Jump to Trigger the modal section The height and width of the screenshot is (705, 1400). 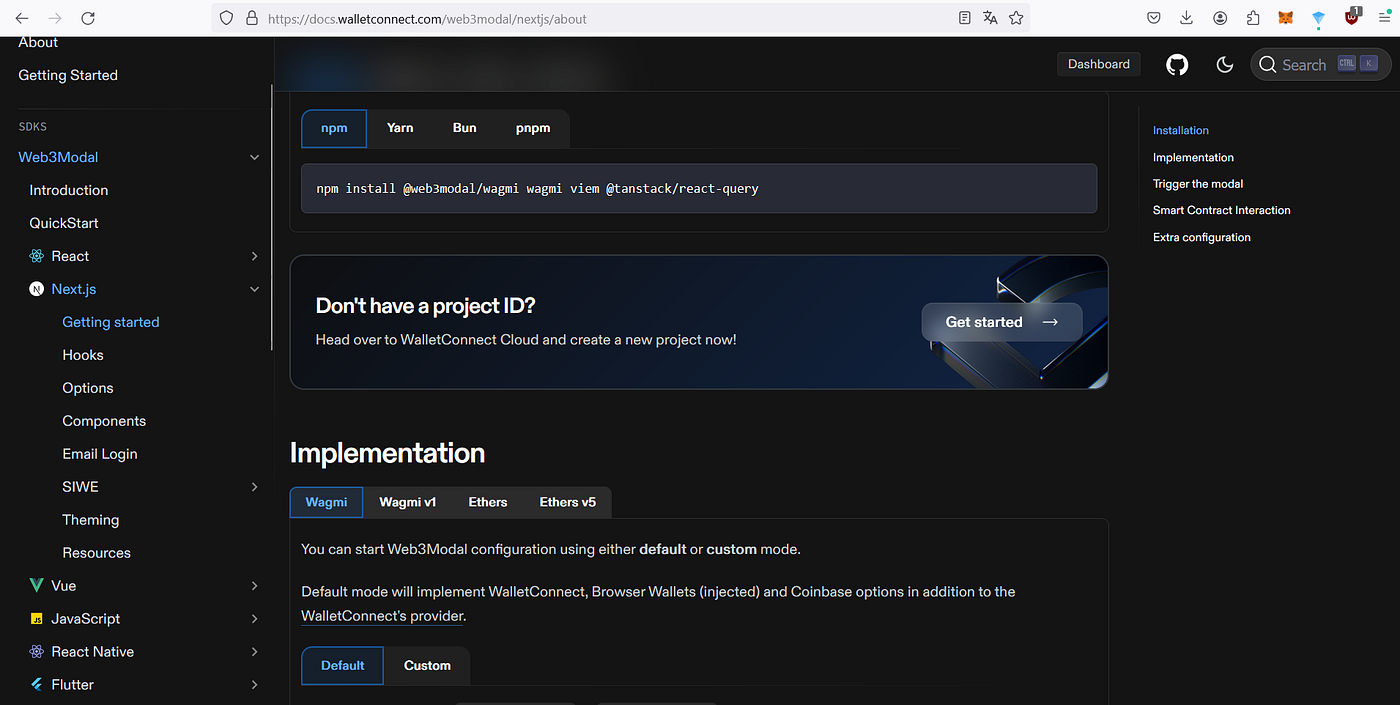click(1198, 184)
